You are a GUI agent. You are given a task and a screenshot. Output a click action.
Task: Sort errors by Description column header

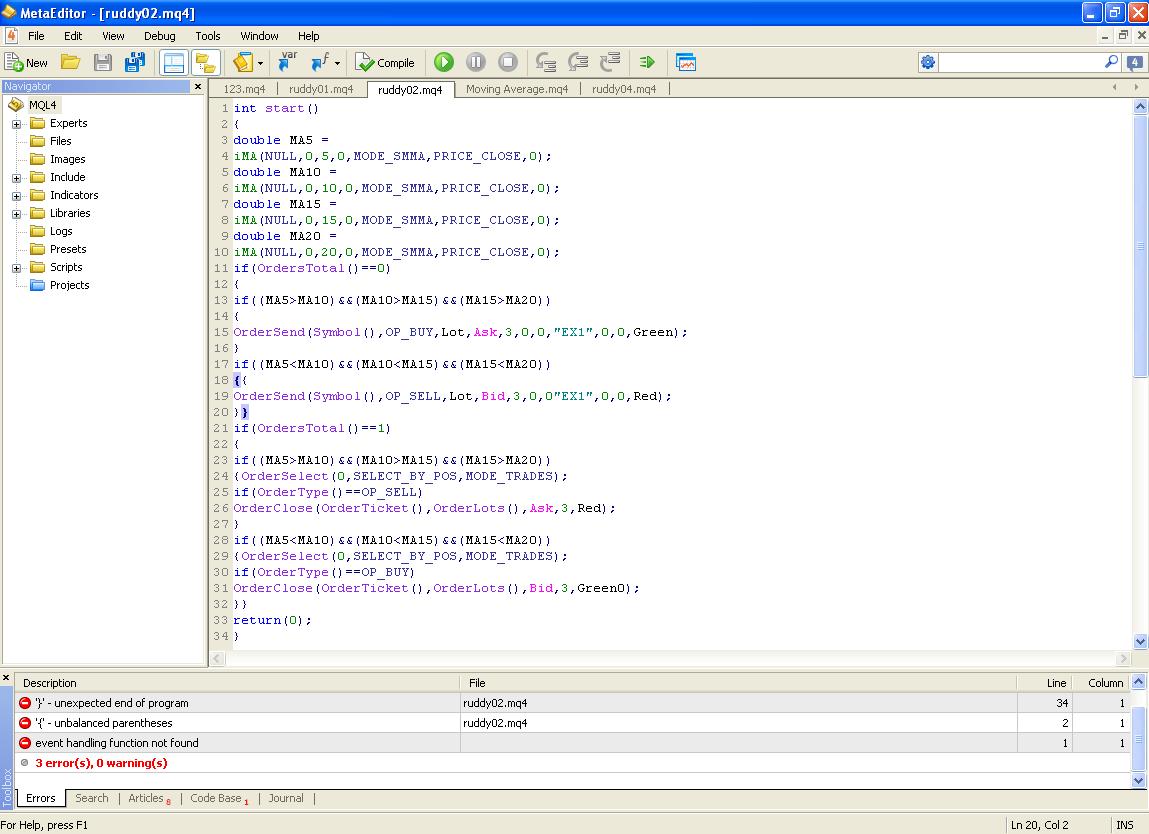click(x=237, y=682)
